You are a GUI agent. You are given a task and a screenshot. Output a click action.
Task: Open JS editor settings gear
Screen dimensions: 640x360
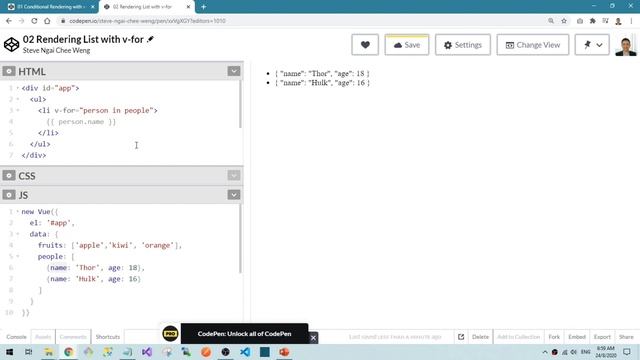[9, 195]
